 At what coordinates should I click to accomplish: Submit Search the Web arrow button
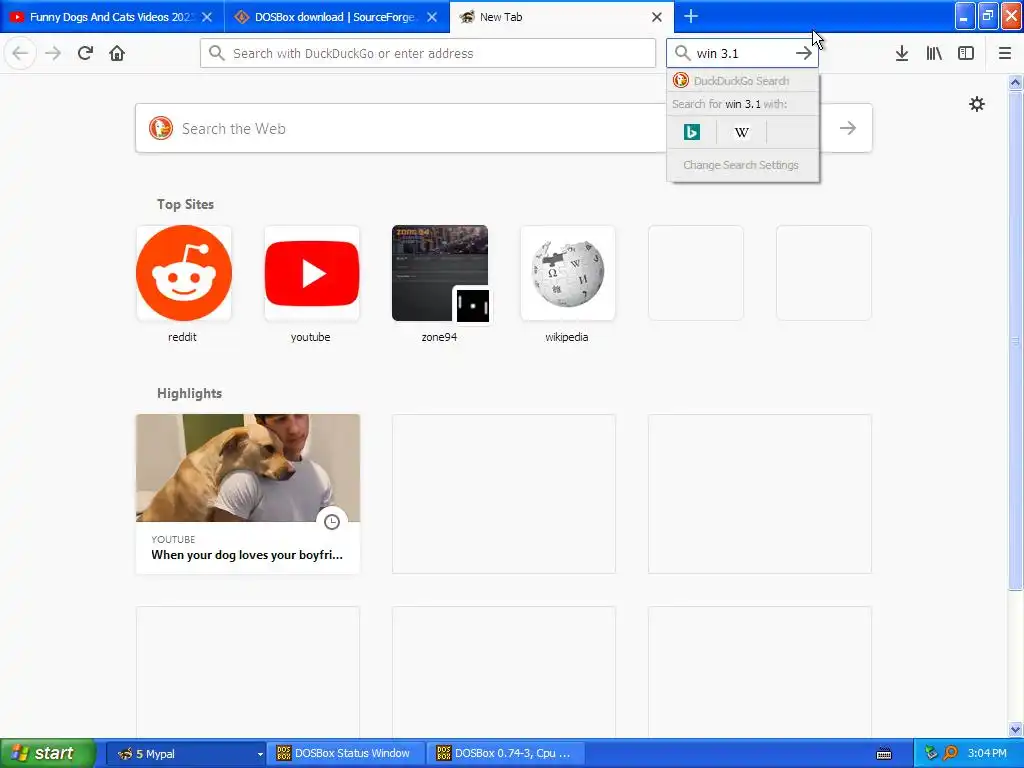tap(848, 128)
